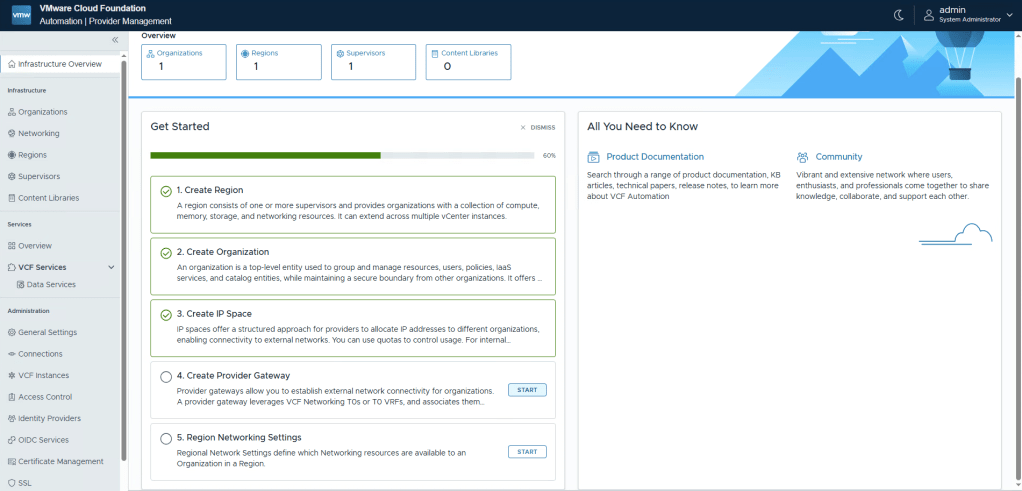Click the Regions sidebar icon
The width and height of the screenshot is (1022, 491).
[12, 155]
